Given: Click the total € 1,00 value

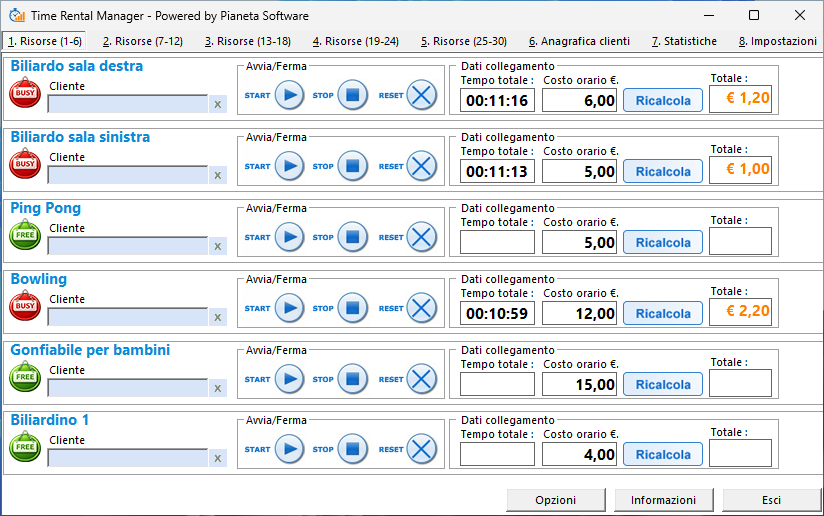Looking at the screenshot, I should tap(740, 169).
